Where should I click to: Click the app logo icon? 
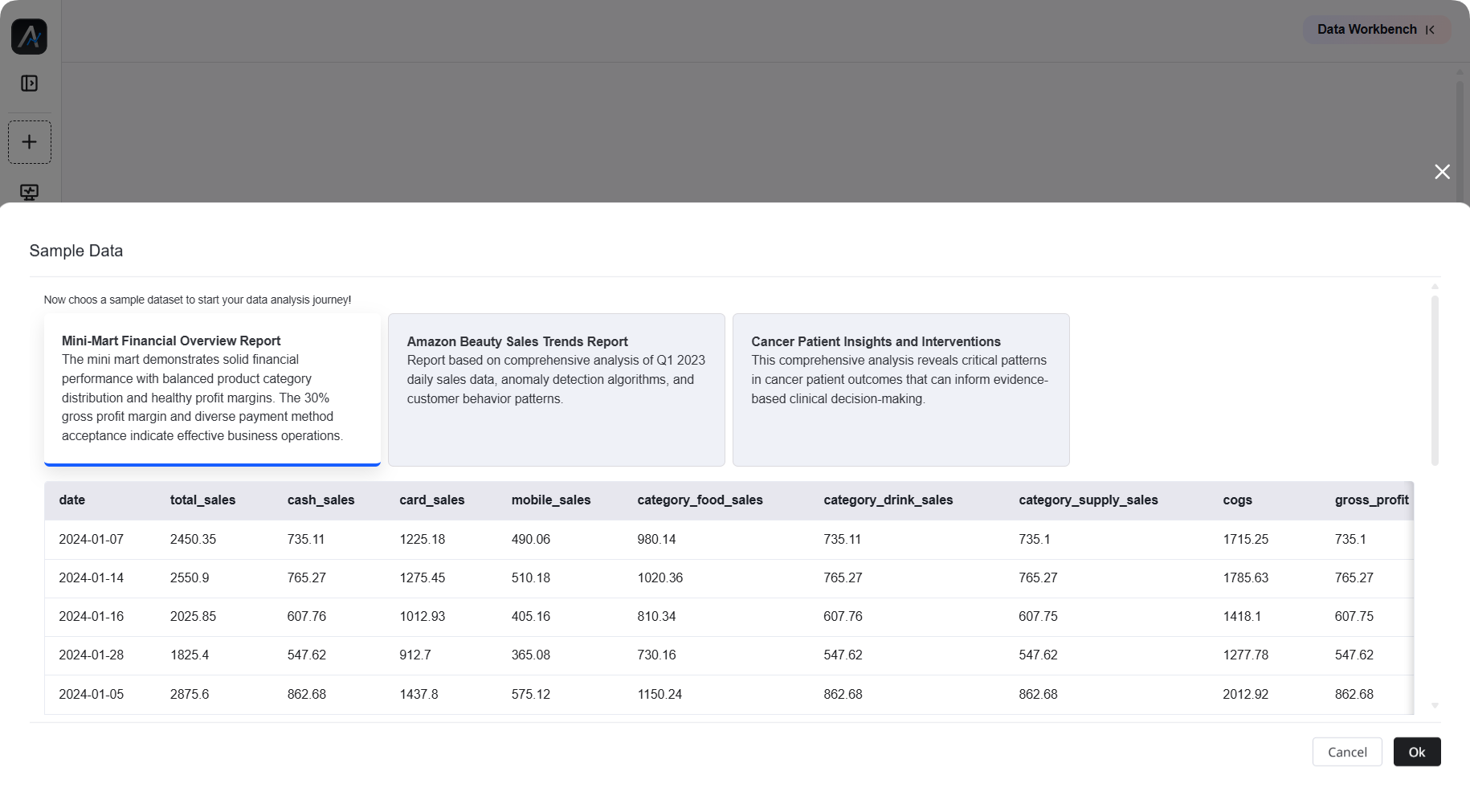tap(29, 37)
